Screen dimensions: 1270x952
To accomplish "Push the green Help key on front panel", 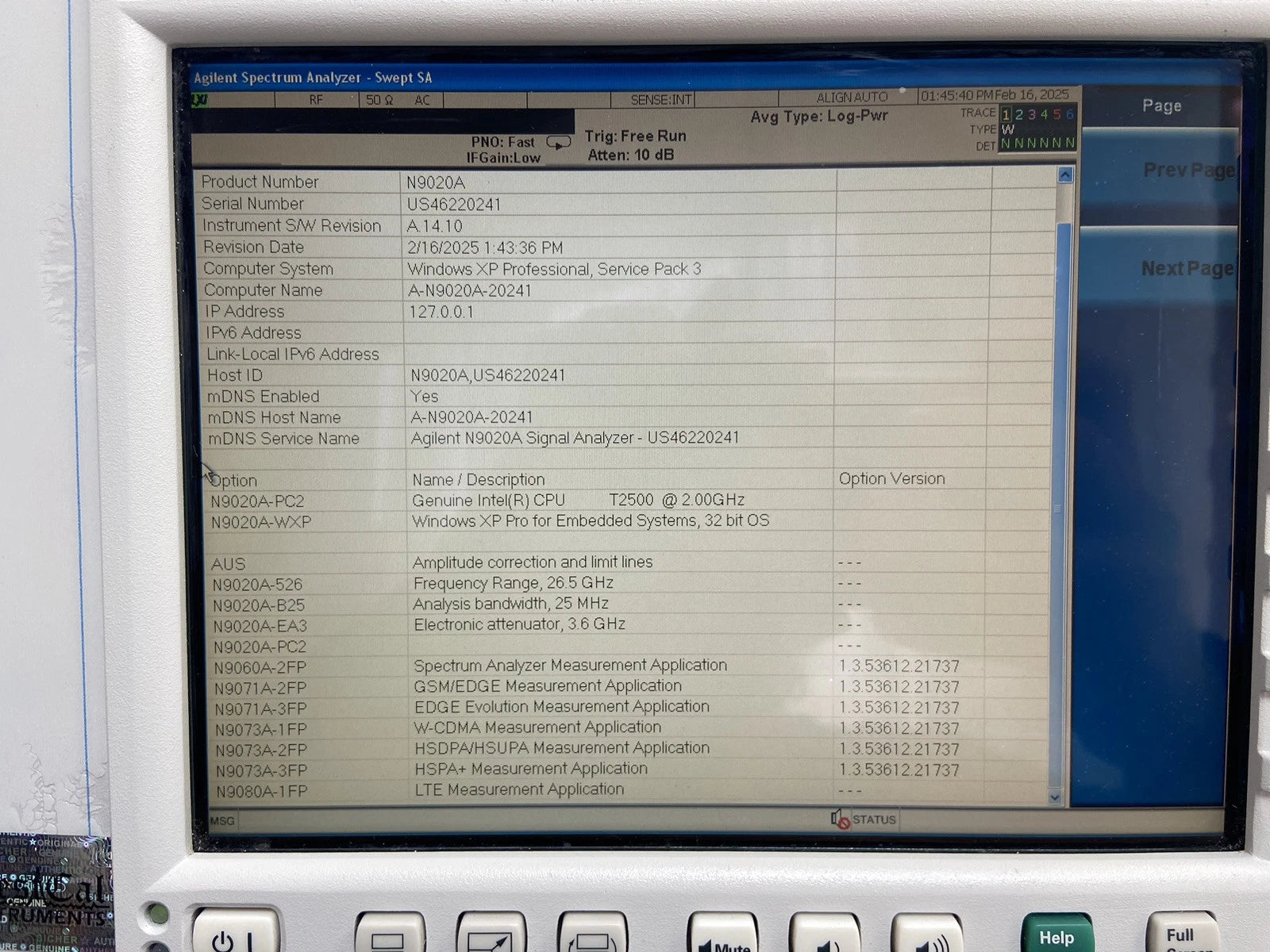I will (x=1056, y=935).
